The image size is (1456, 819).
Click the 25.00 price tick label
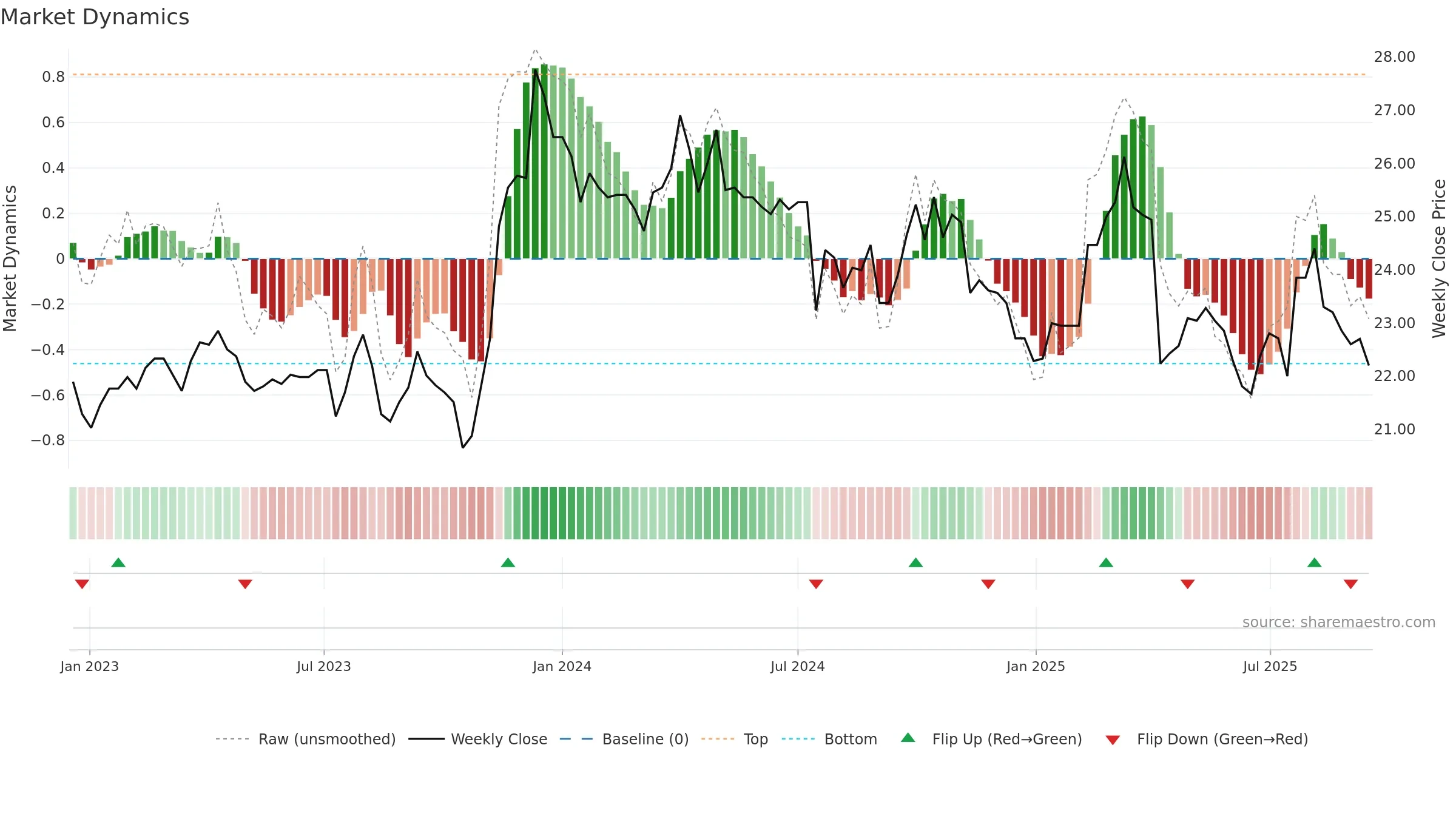(1395, 217)
